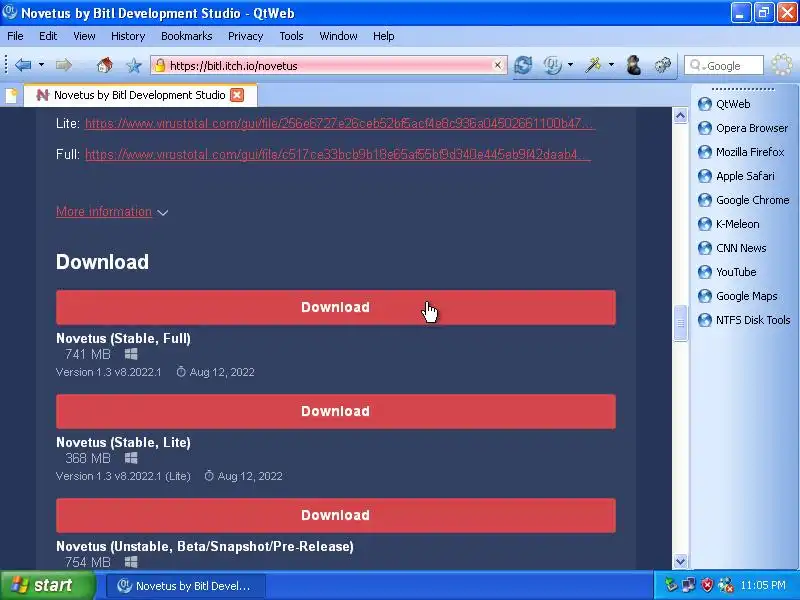Open the Tools menu

(x=291, y=36)
